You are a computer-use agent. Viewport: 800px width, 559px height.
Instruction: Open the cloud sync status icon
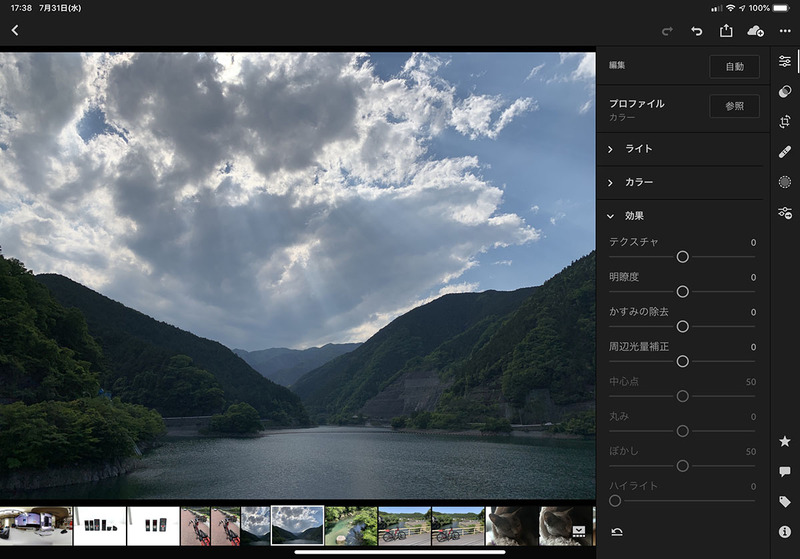pos(755,31)
